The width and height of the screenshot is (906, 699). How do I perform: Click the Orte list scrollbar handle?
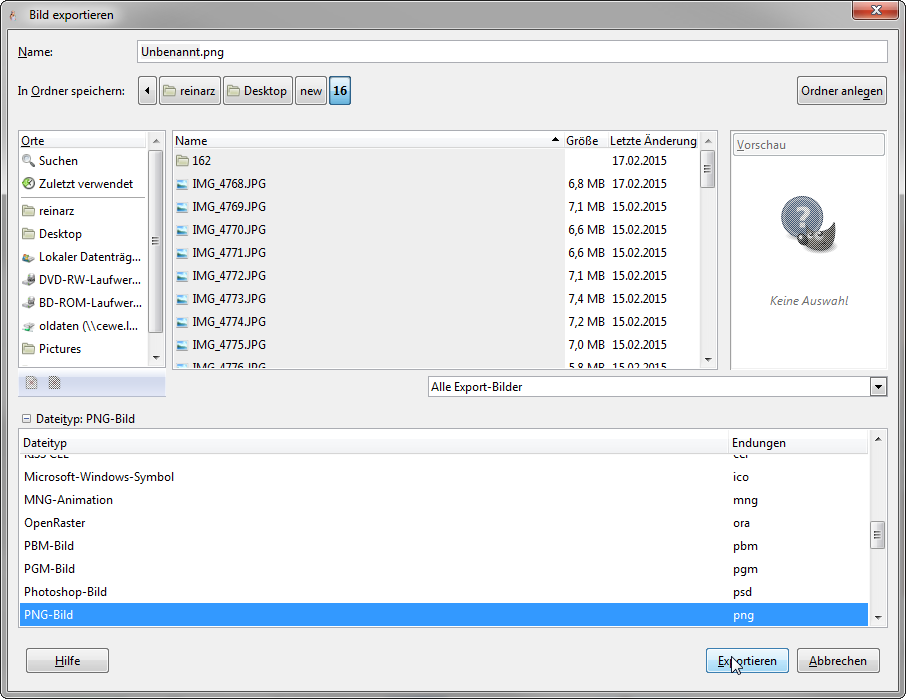(x=155, y=241)
